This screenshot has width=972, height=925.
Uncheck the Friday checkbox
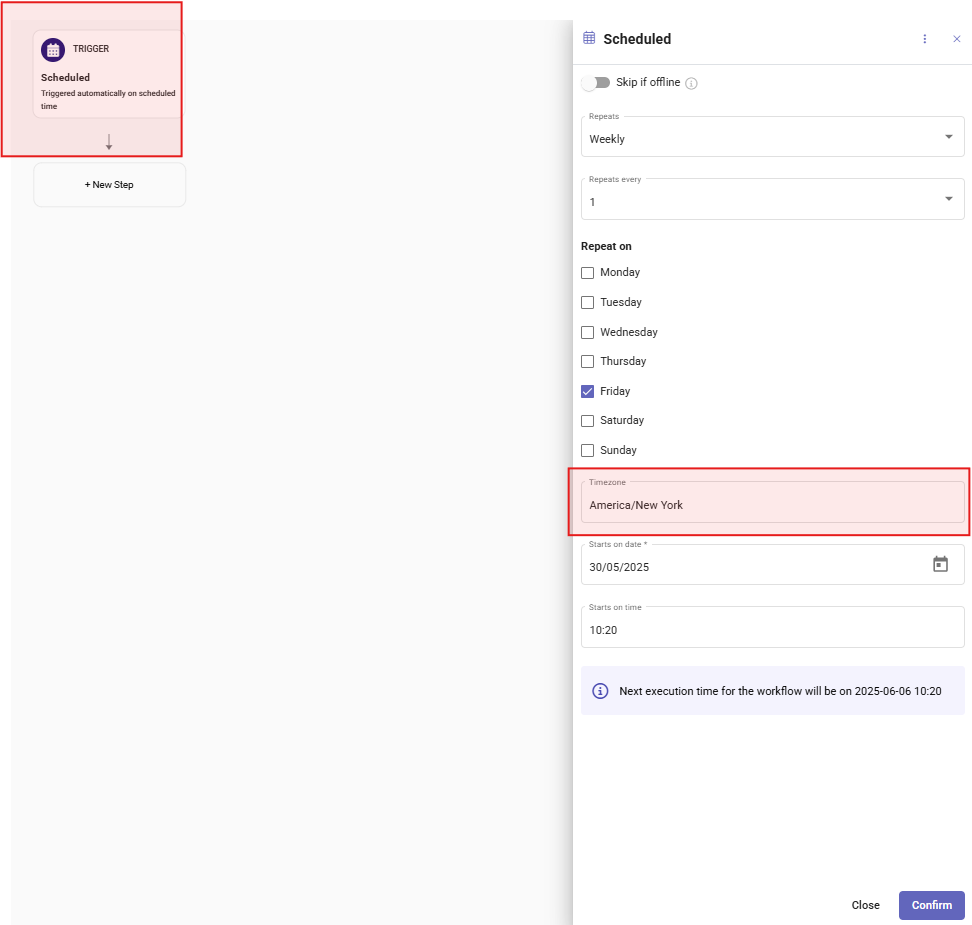coord(587,391)
